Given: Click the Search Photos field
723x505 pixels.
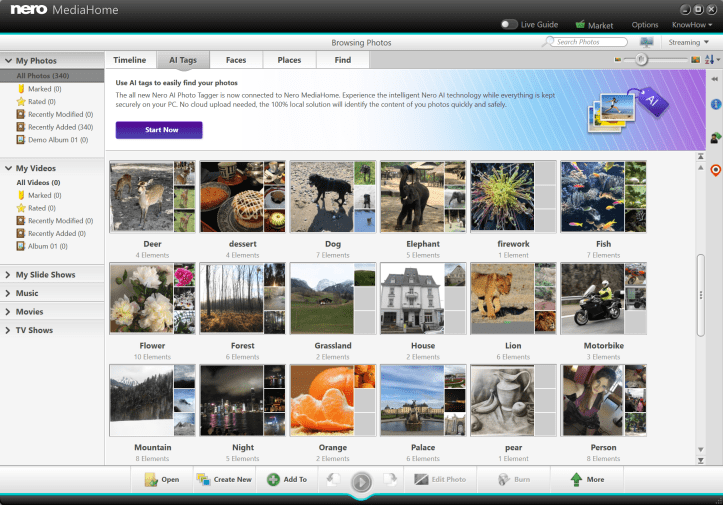Looking at the screenshot, I should click(x=590, y=42).
